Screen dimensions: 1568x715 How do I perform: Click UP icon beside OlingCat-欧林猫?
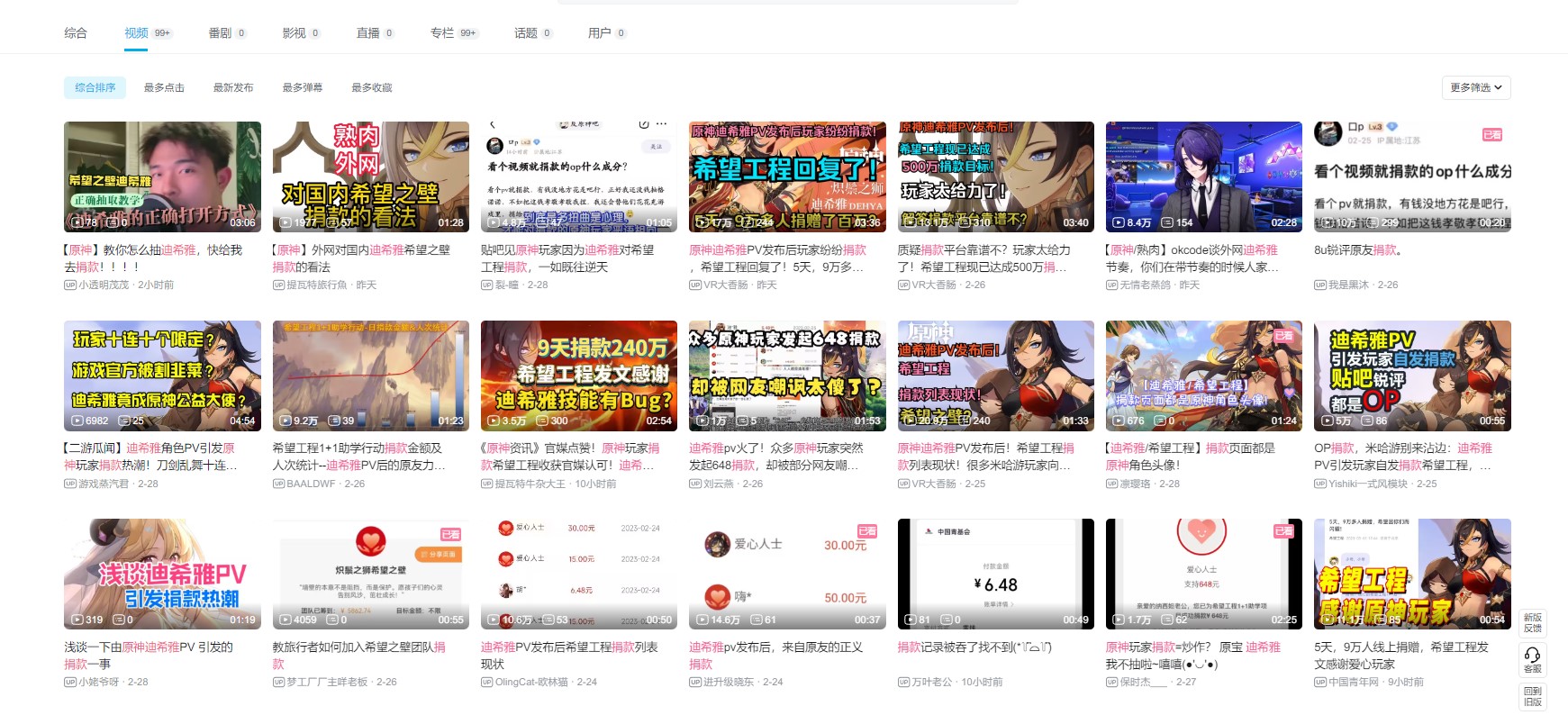coord(486,683)
